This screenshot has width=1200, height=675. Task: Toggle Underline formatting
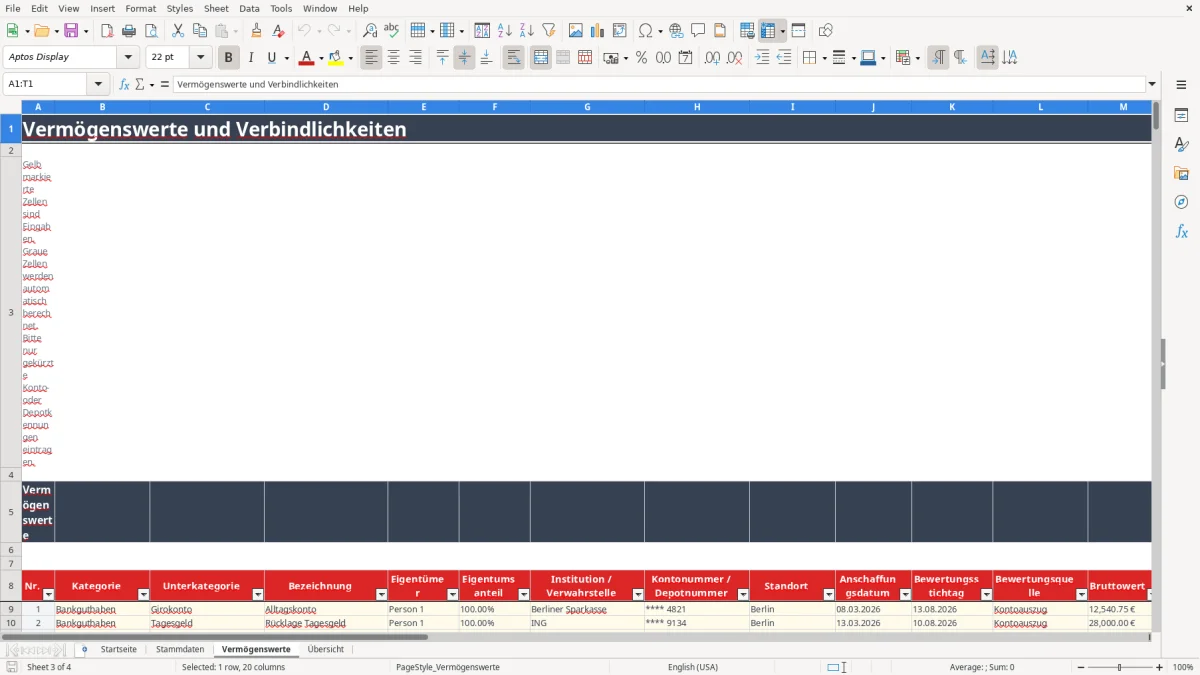coord(271,58)
